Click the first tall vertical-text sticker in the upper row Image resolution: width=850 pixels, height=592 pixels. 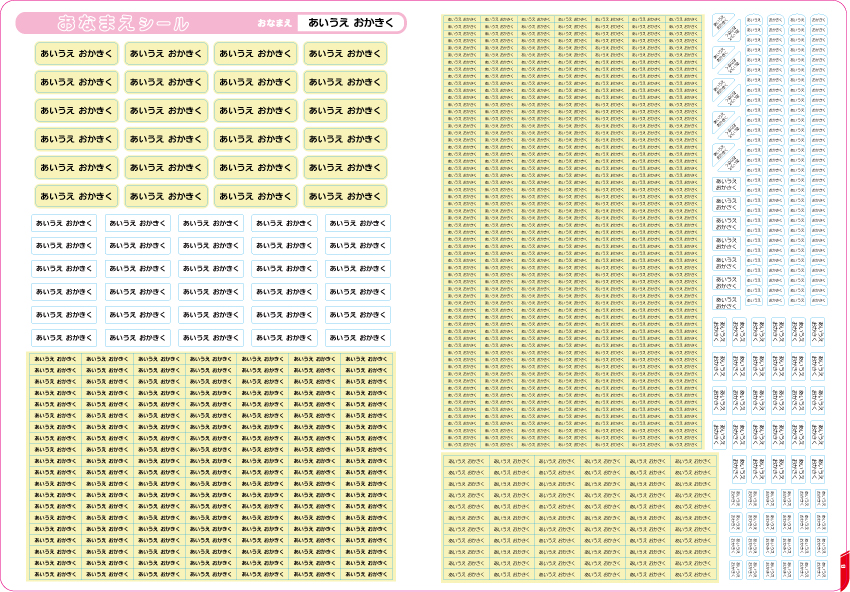(x=719, y=332)
